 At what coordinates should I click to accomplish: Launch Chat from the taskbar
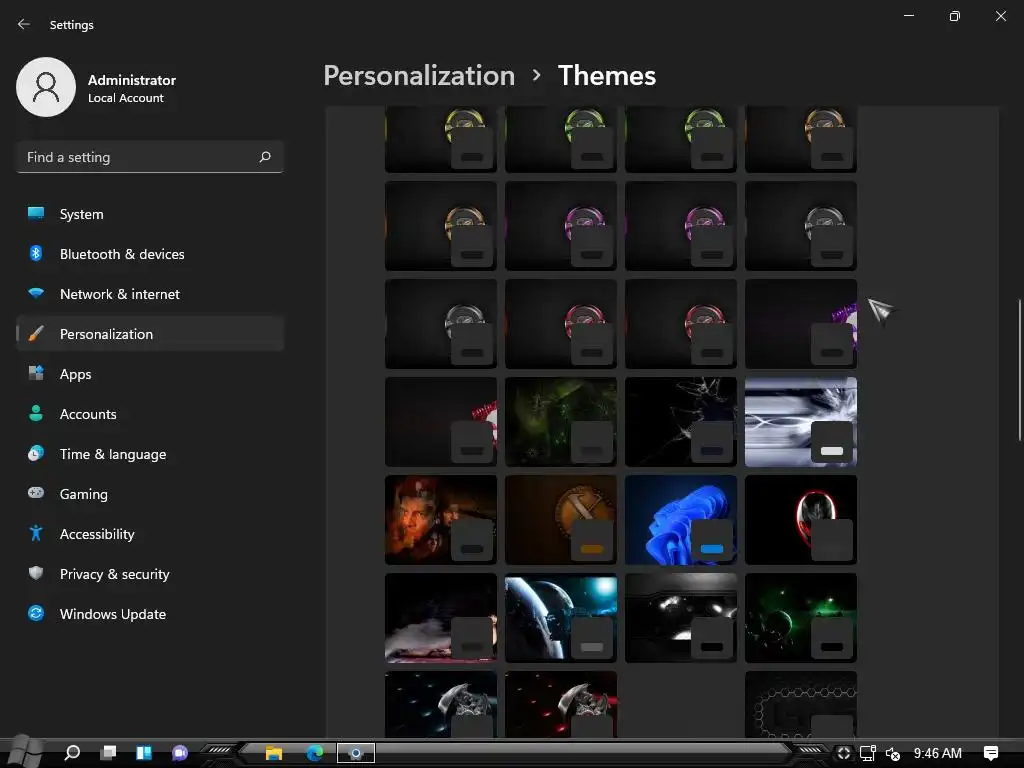tap(180, 753)
